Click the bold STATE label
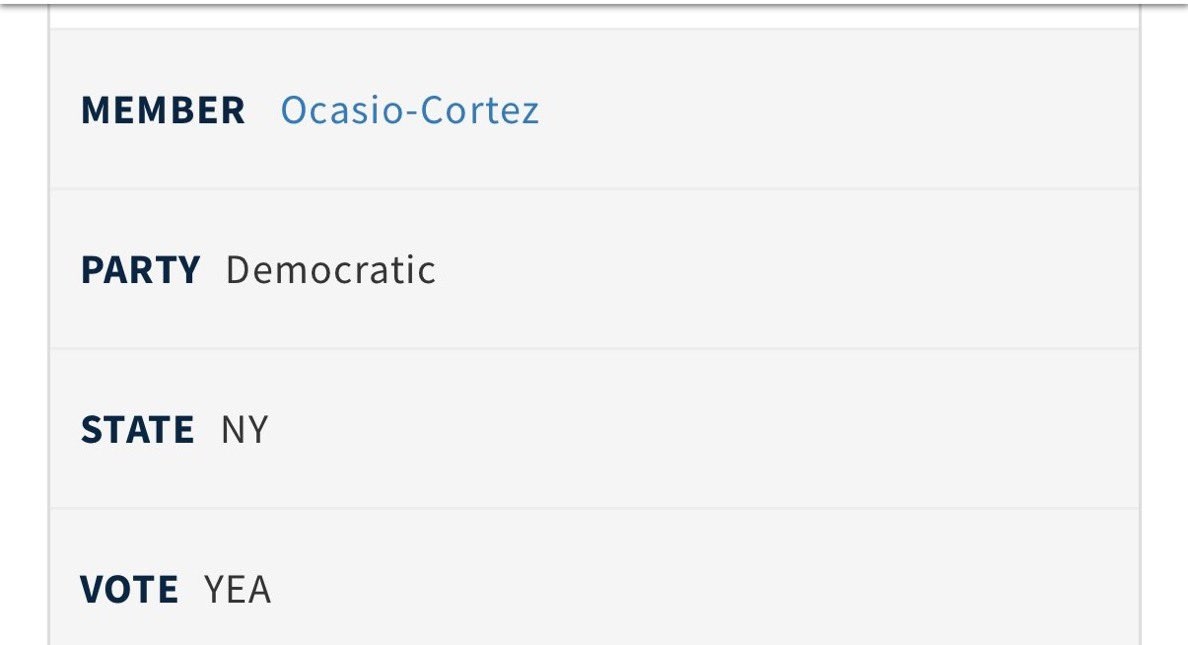Screen dimensions: 1188x645 tap(137, 430)
